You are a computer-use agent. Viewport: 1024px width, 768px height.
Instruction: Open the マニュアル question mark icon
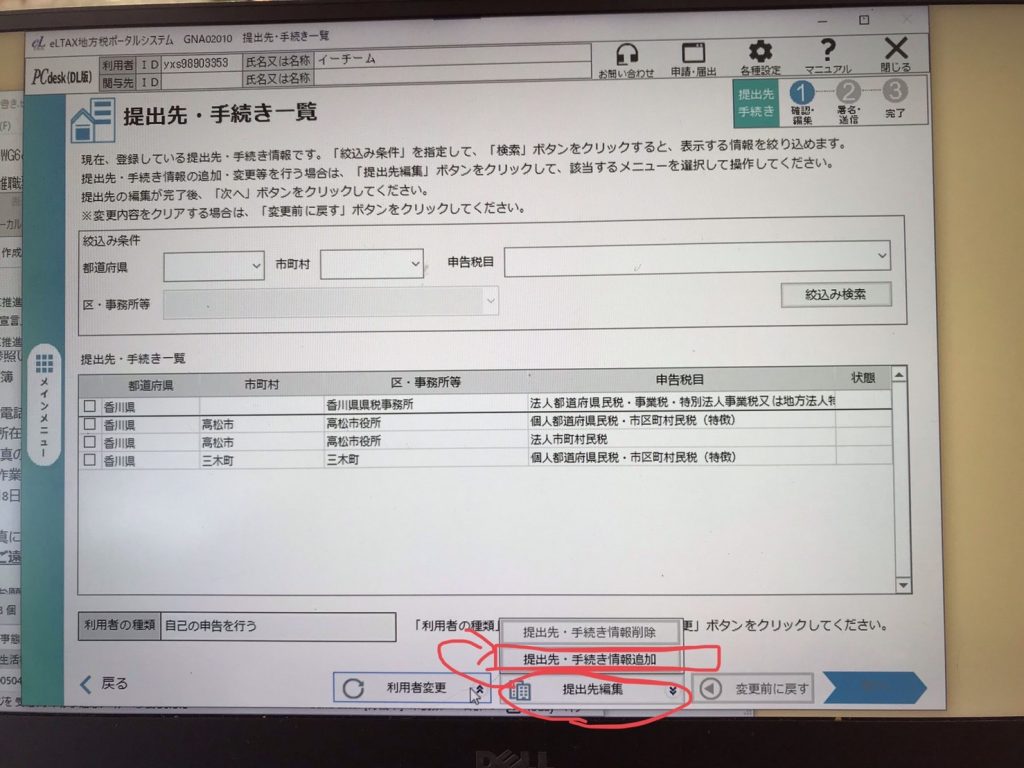(x=827, y=56)
